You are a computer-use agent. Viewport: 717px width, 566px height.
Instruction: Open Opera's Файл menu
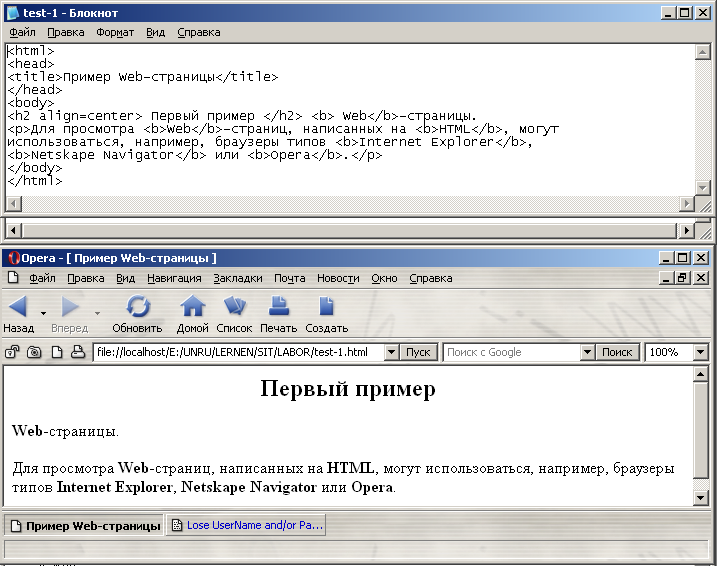click(x=43, y=278)
